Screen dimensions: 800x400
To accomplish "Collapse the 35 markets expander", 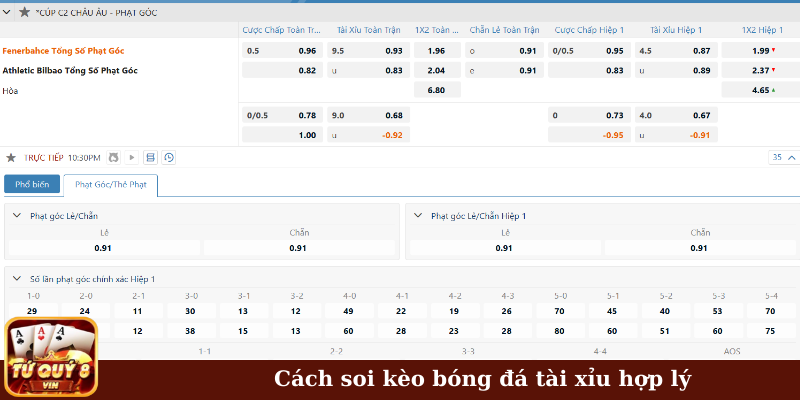I will click(x=784, y=158).
